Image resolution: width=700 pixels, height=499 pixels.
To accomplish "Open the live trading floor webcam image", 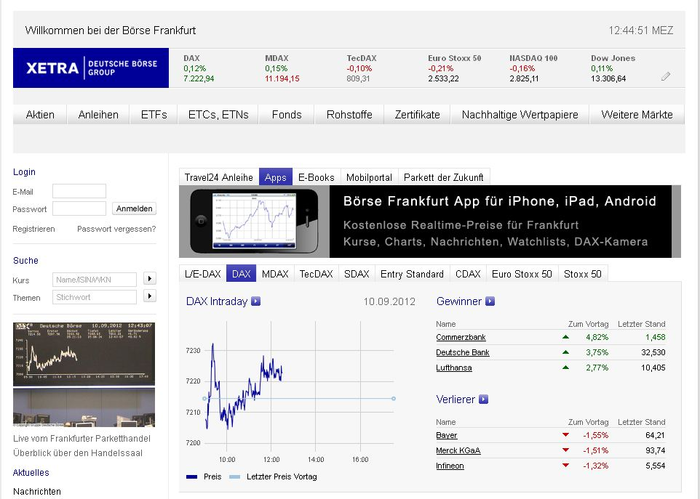I will [84, 374].
